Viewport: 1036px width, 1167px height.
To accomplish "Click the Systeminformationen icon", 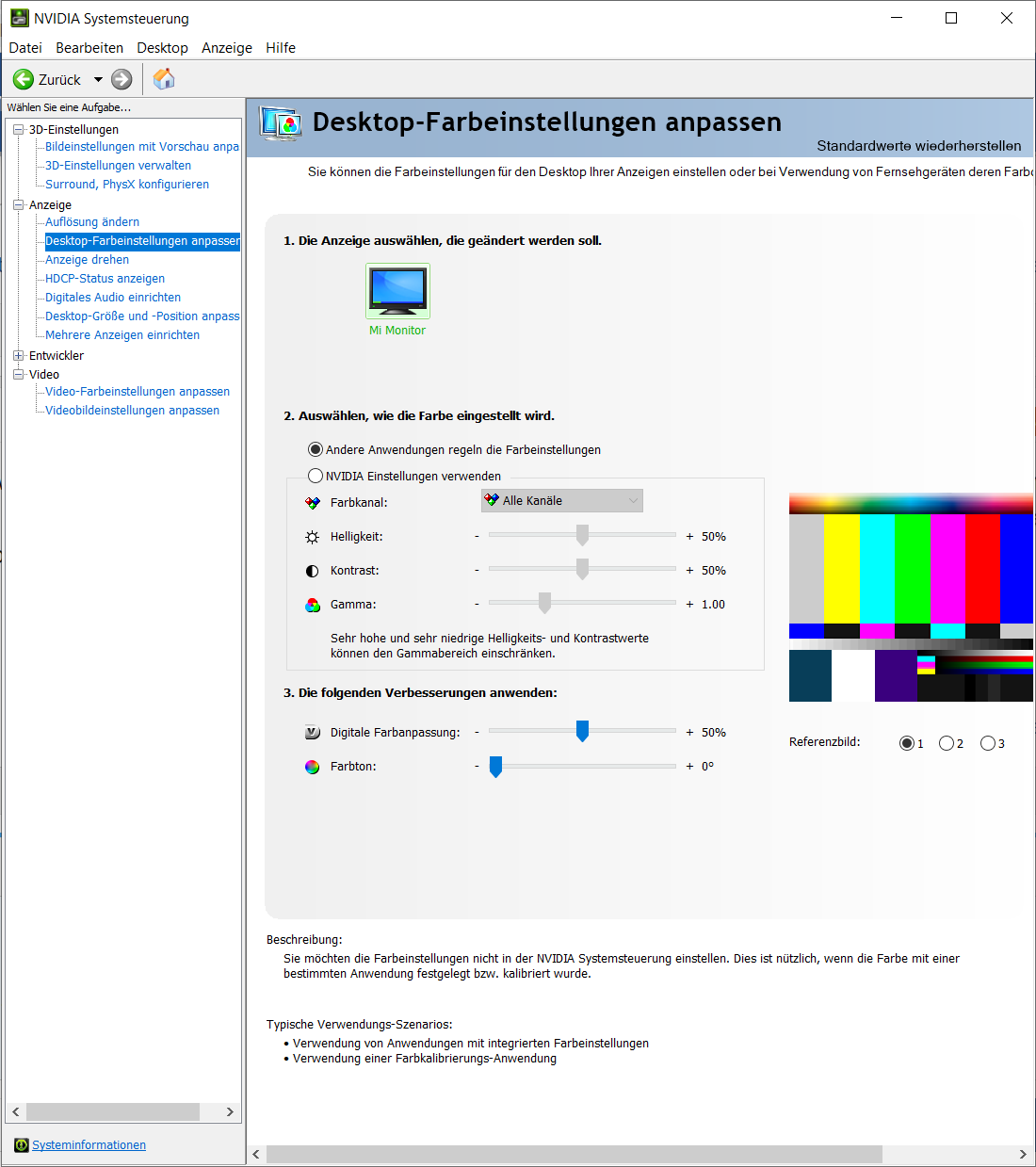I will click(x=22, y=1145).
